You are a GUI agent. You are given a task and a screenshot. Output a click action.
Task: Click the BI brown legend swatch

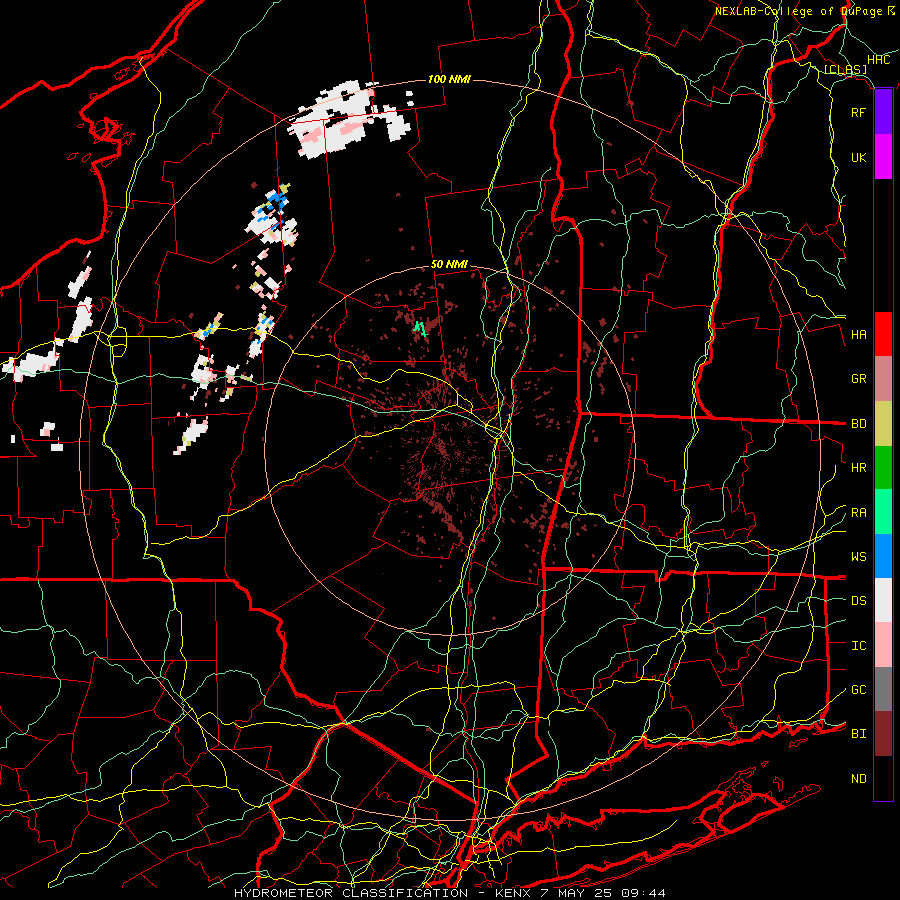pos(883,734)
